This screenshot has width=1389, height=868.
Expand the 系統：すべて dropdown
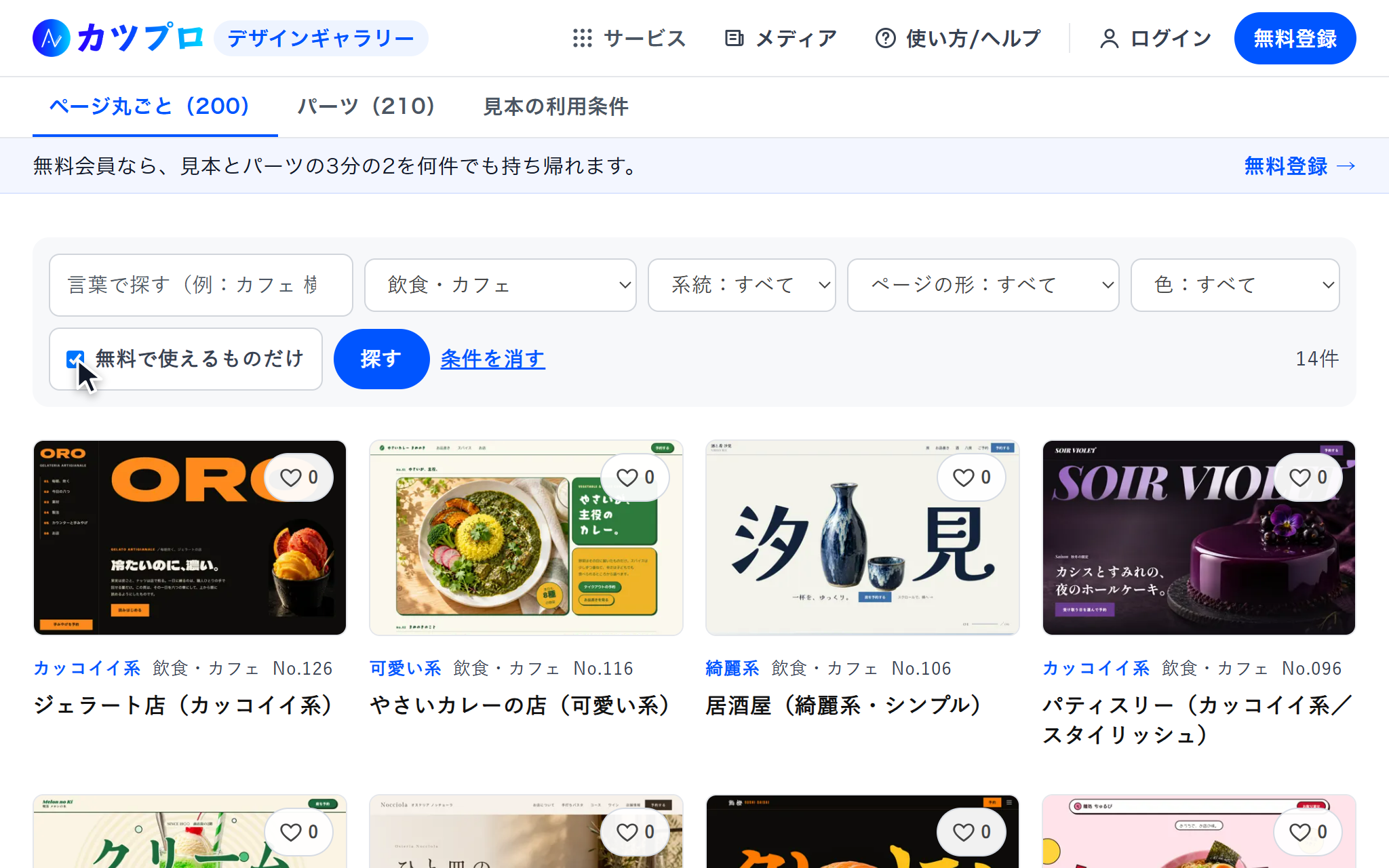click(742, 285)
